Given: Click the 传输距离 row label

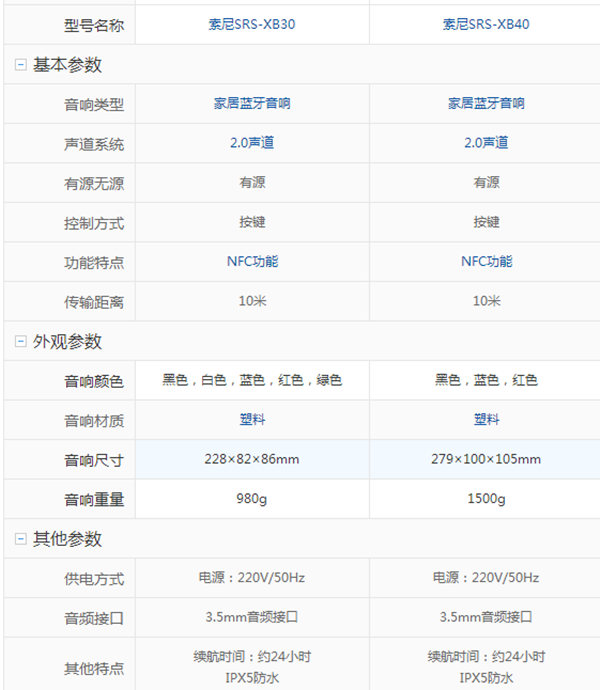Looking at the screenshot, I should [x=94, y=302].
